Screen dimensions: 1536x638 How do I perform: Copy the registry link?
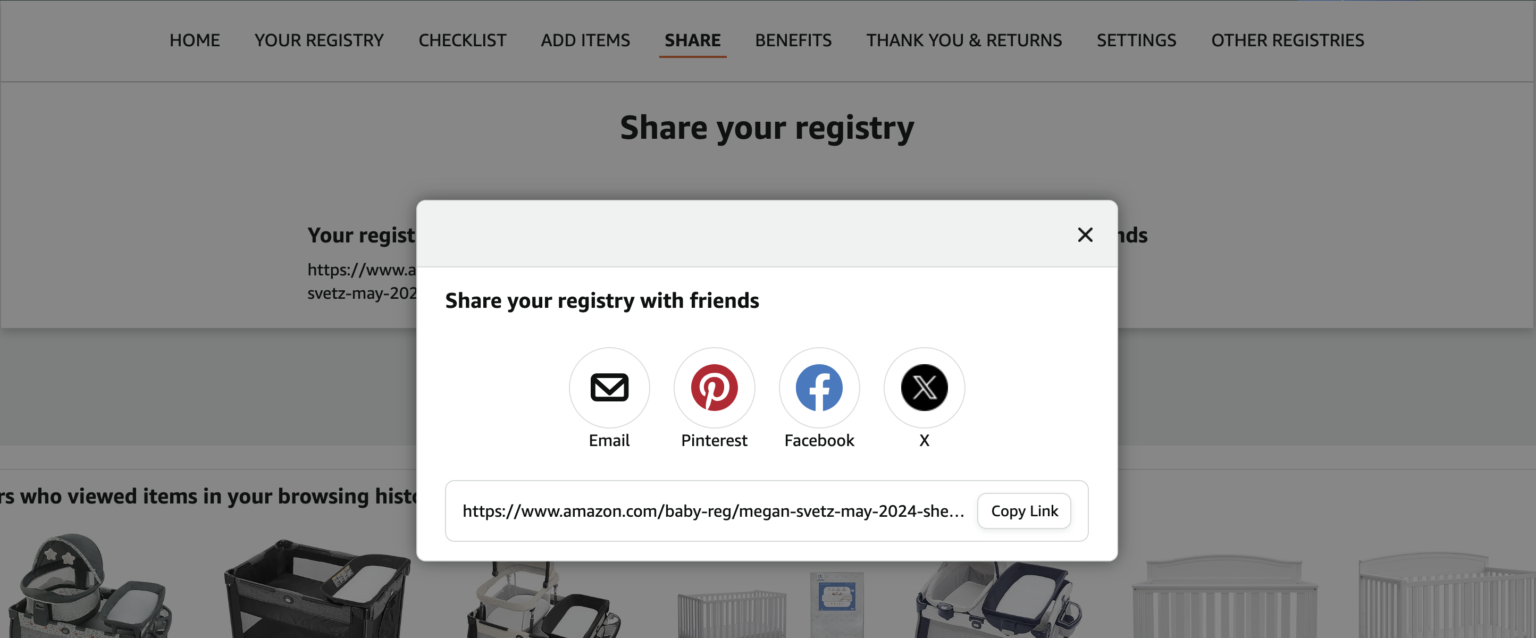click(x=1024, y=511)
